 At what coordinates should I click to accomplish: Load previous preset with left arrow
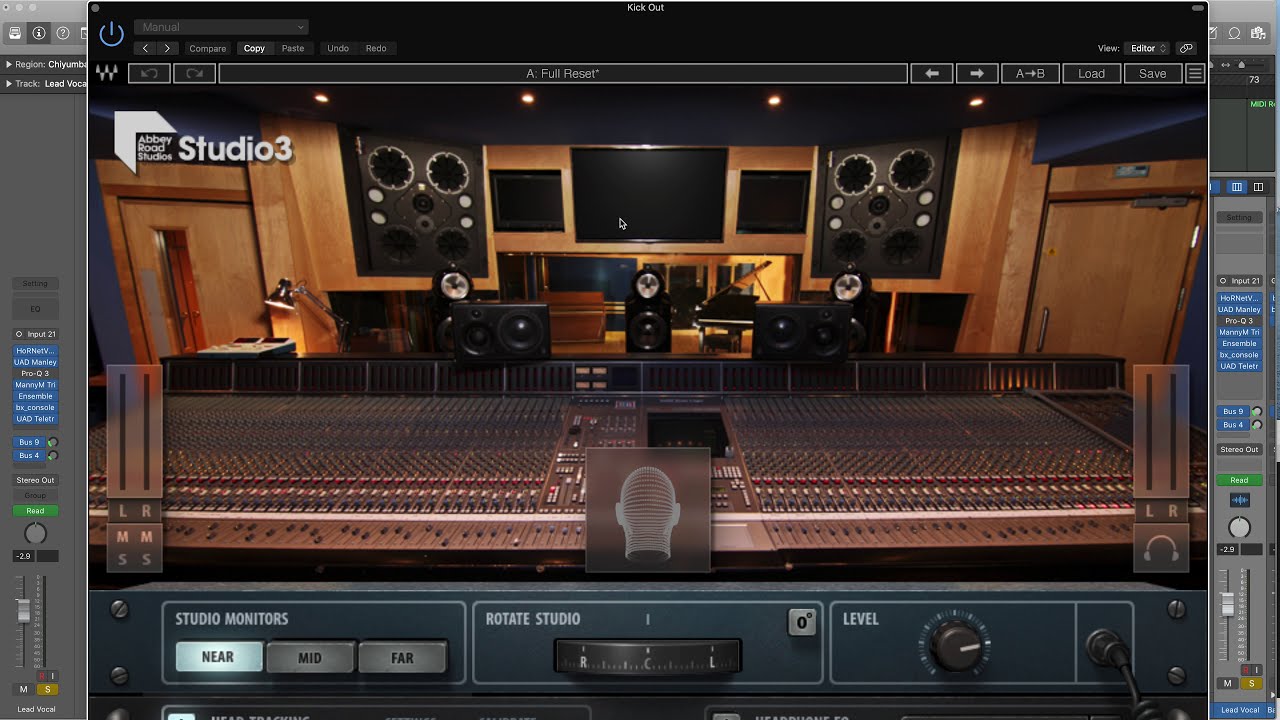click(x=932, y=73)
